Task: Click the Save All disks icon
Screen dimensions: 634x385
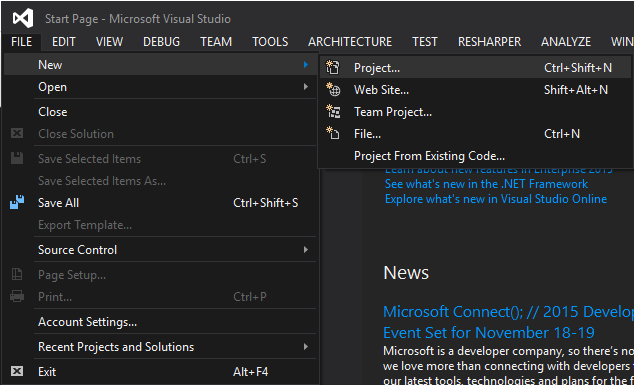Action: click(x=17, y=202)
